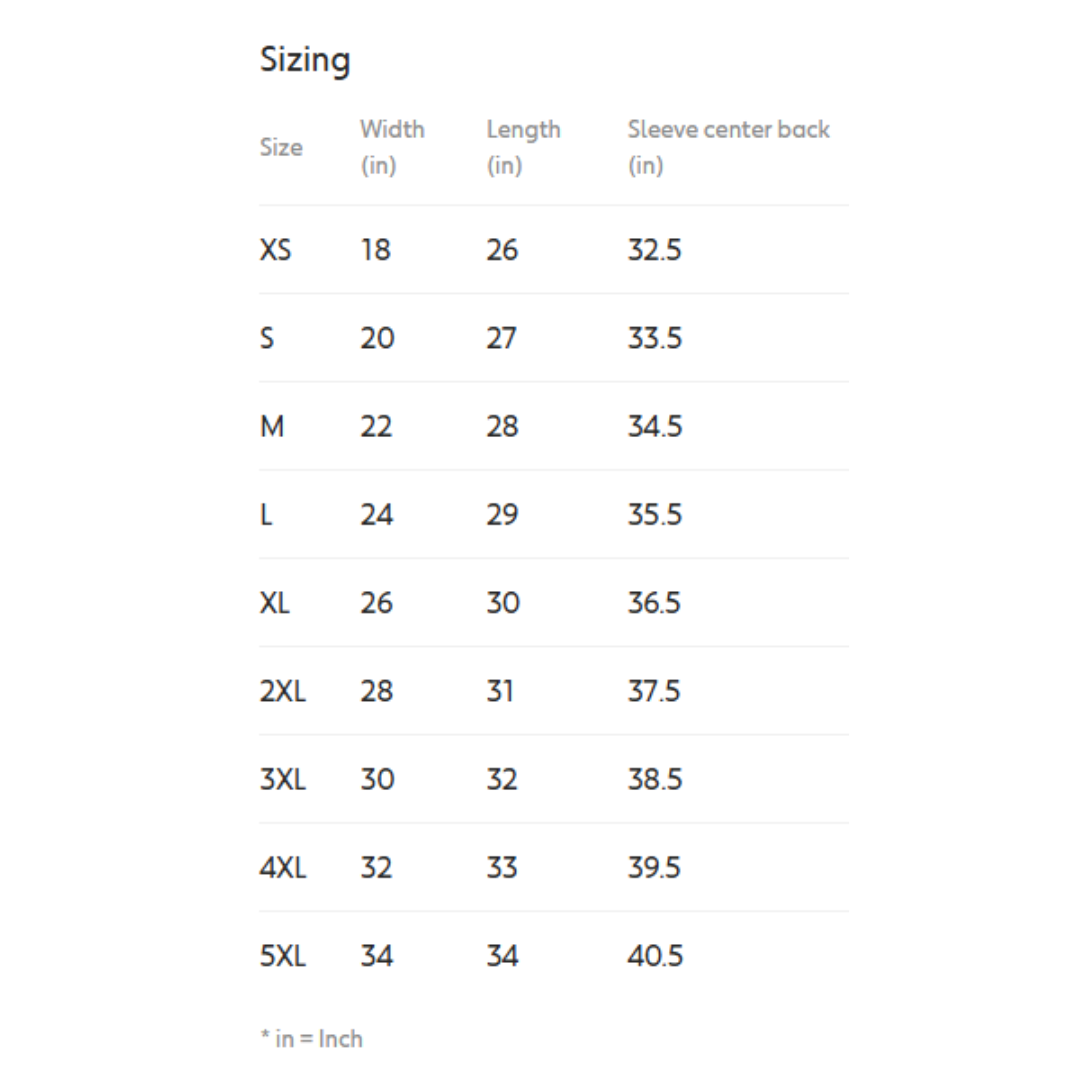Image resolution: width=1080 pixels, height=1080 pixels.
Task: Click the Sizing heading
Action: (305, 60)
